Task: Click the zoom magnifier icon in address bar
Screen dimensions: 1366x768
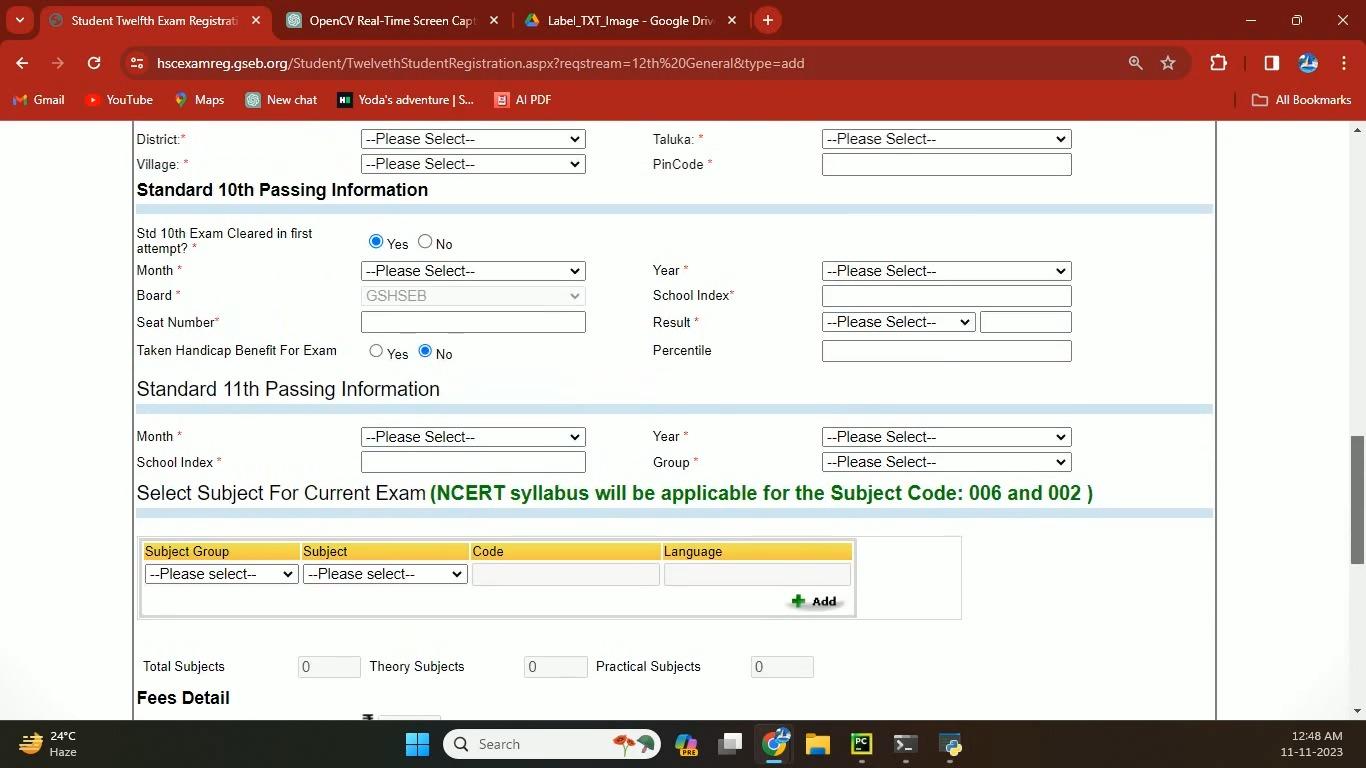Action: pyautogui.click(x=1135, y=63)
